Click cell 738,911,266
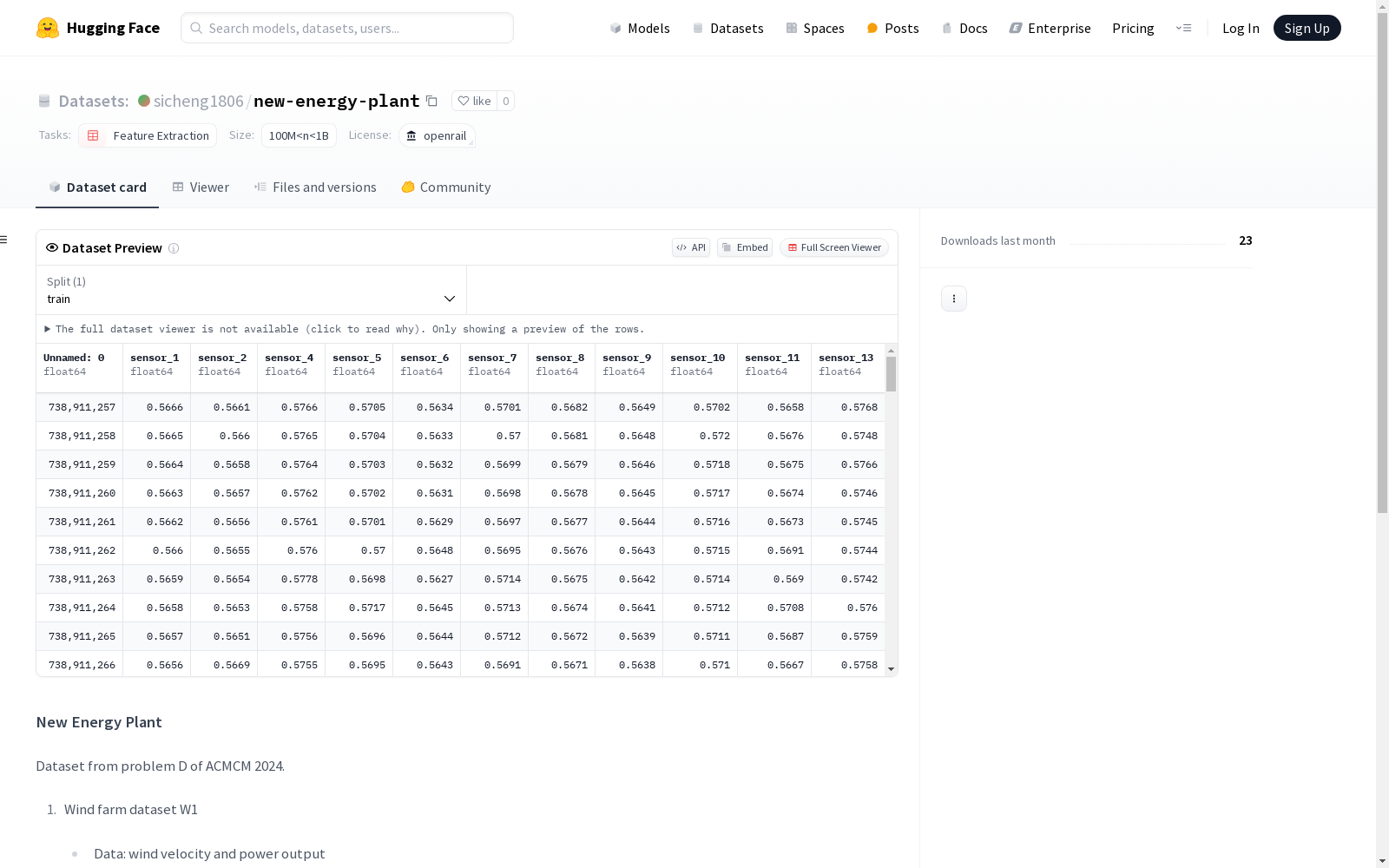The width and height of the screenshot is (1389, 868). point(80,665)
